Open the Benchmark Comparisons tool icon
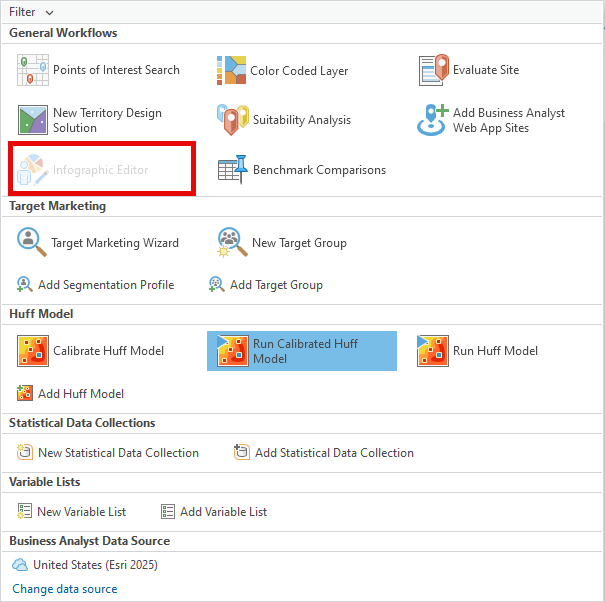605x602 pixels. point(232,170)
